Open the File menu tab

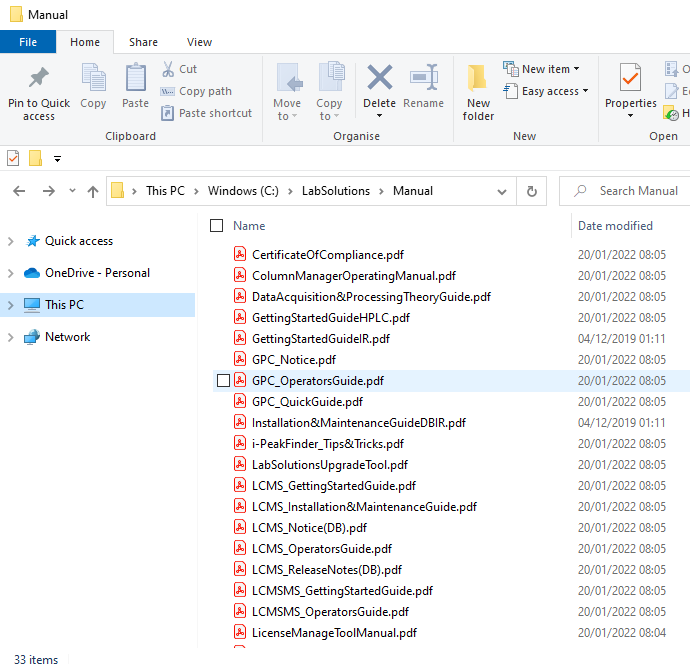(x=28, y=42)
